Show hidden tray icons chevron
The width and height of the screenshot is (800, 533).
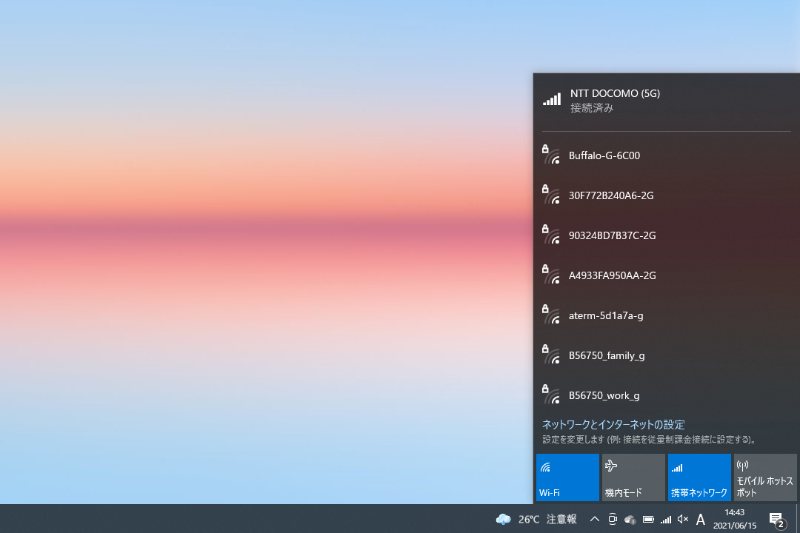tap(594, 519)
